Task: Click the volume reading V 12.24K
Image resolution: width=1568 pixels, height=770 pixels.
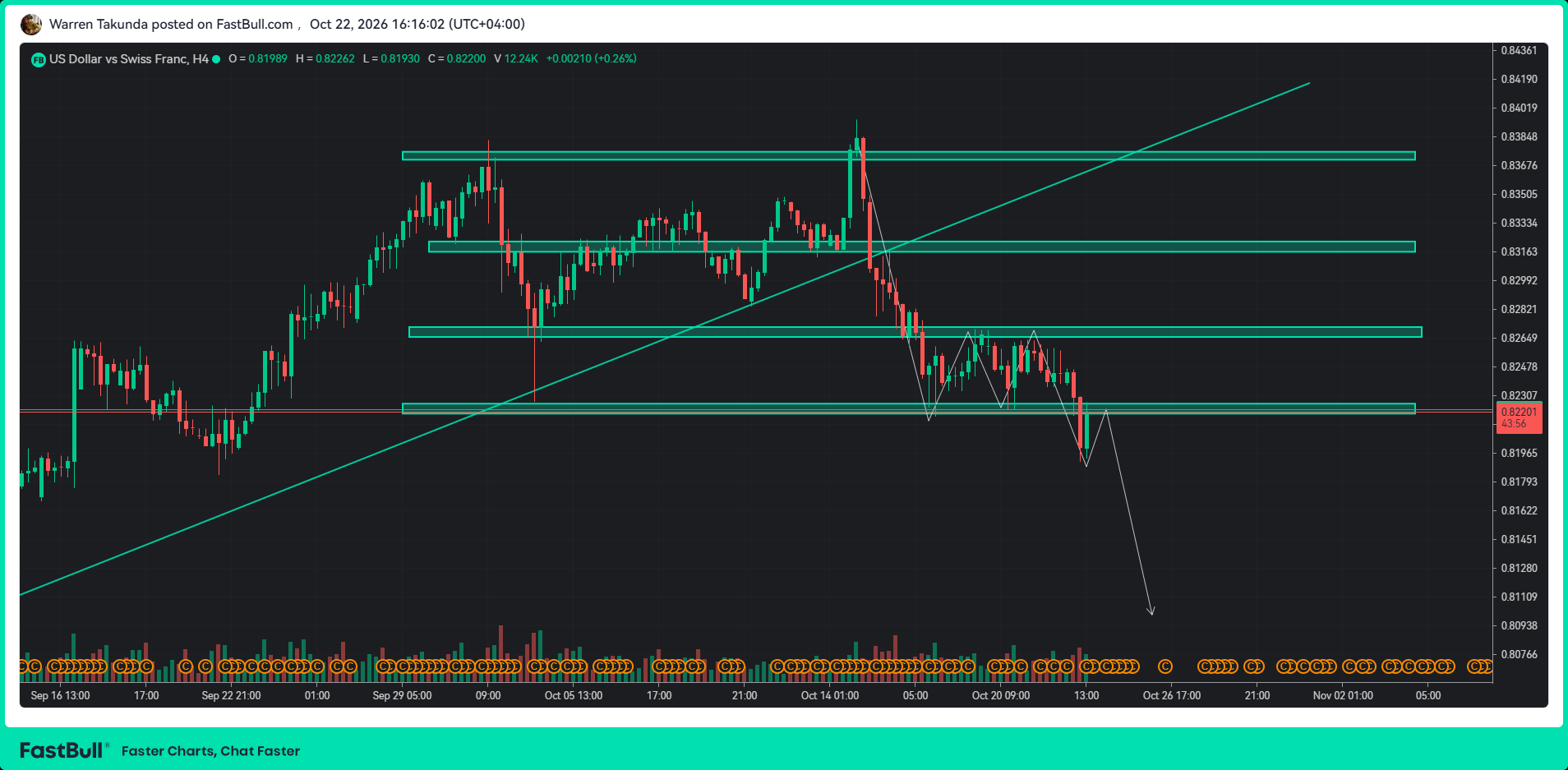Action: (x=516, y=59)
